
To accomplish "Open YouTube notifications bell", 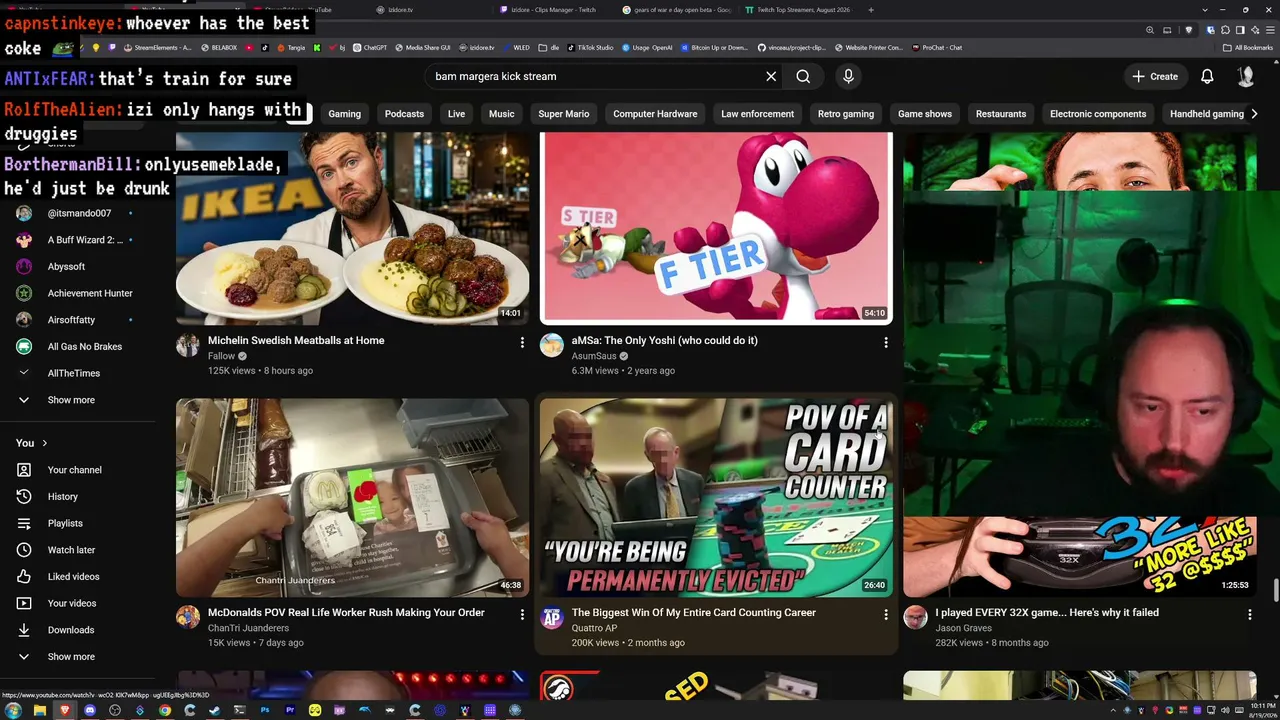I will 1207,76.
